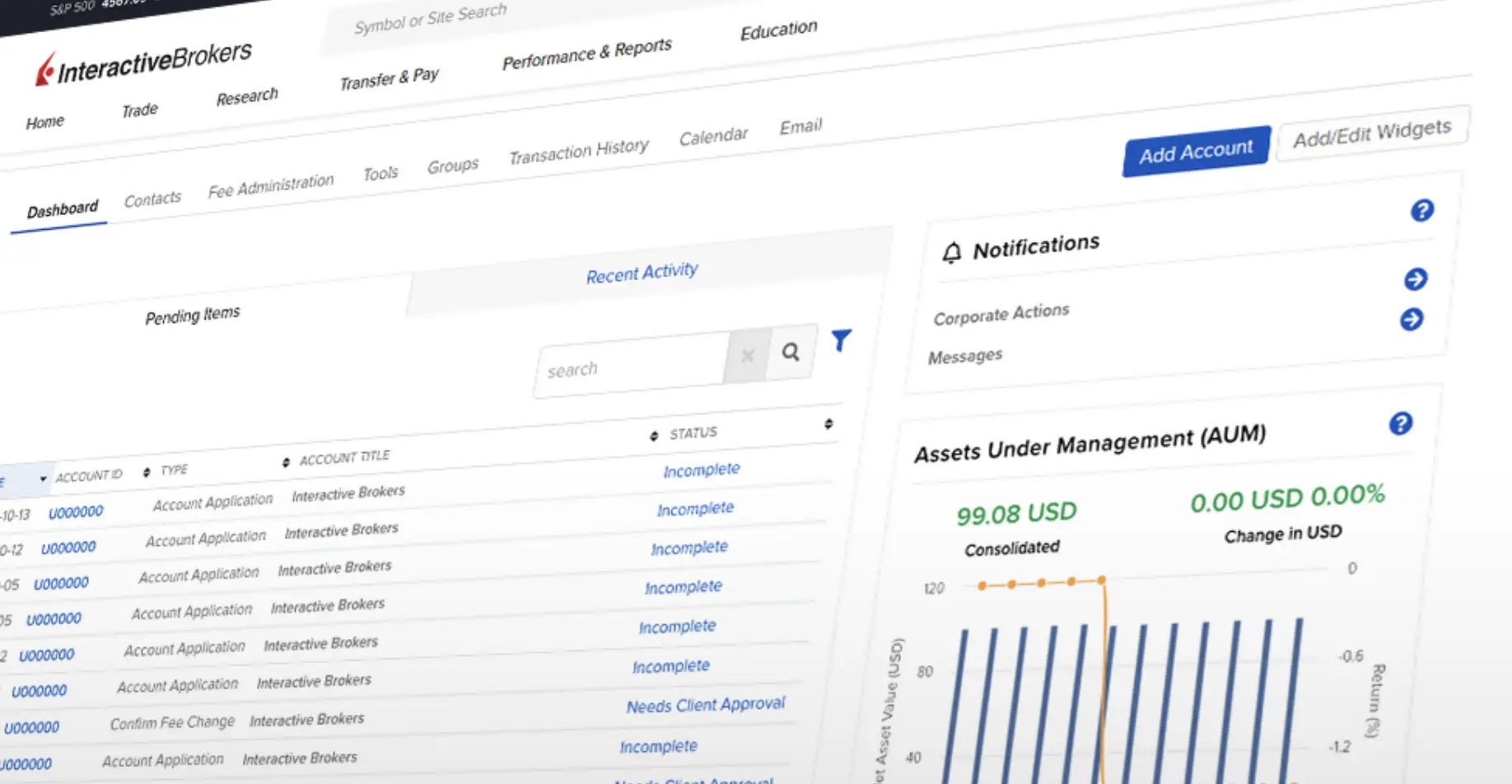
Task: Click the Add/Edit Widgets button
Action: pyautogui.click(x=1372, y=133)
